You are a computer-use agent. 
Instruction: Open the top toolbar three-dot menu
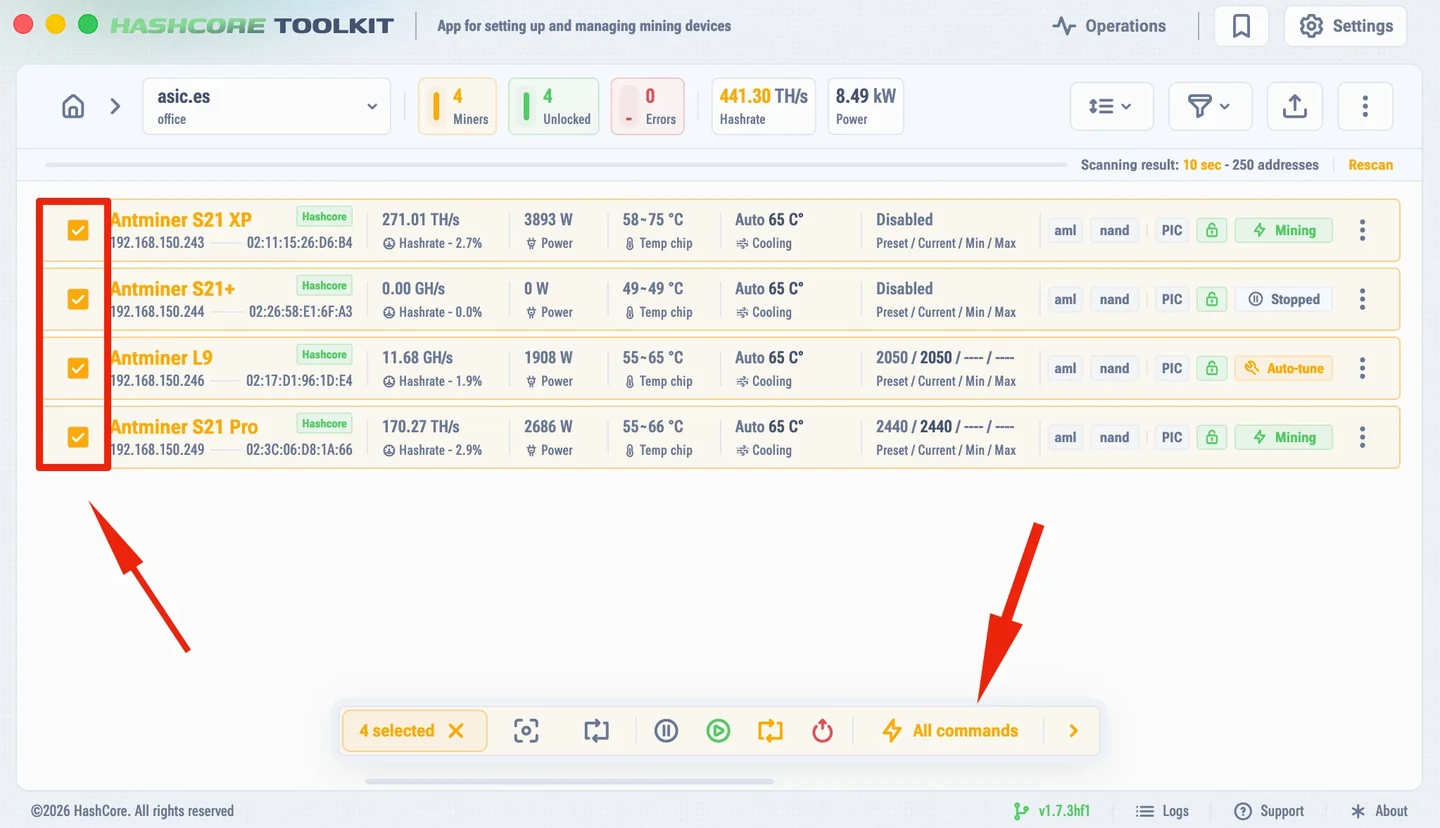1365,106
